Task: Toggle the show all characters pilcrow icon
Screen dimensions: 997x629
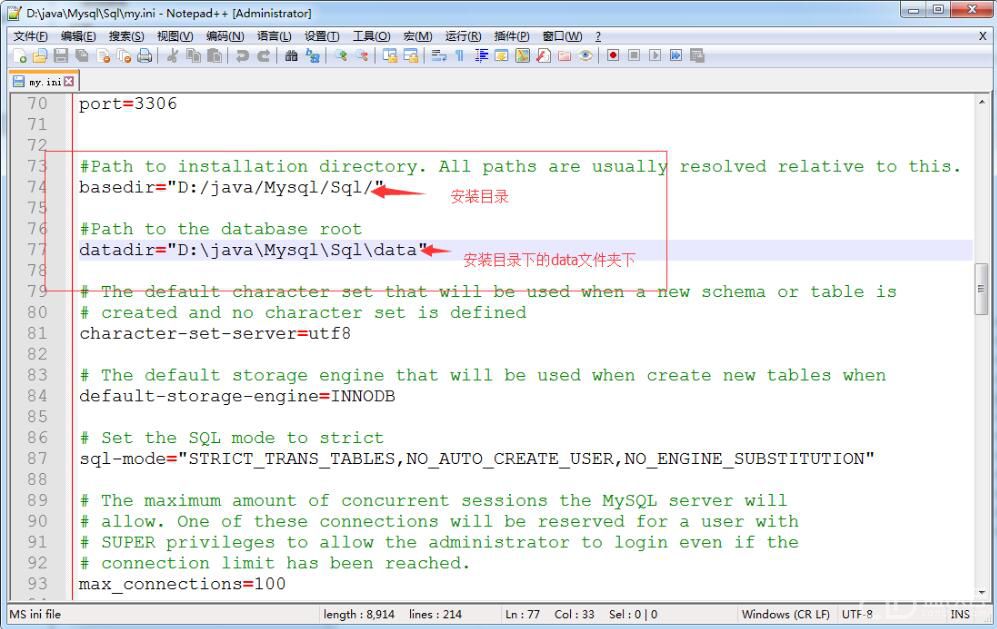Action: coord(462,56)
